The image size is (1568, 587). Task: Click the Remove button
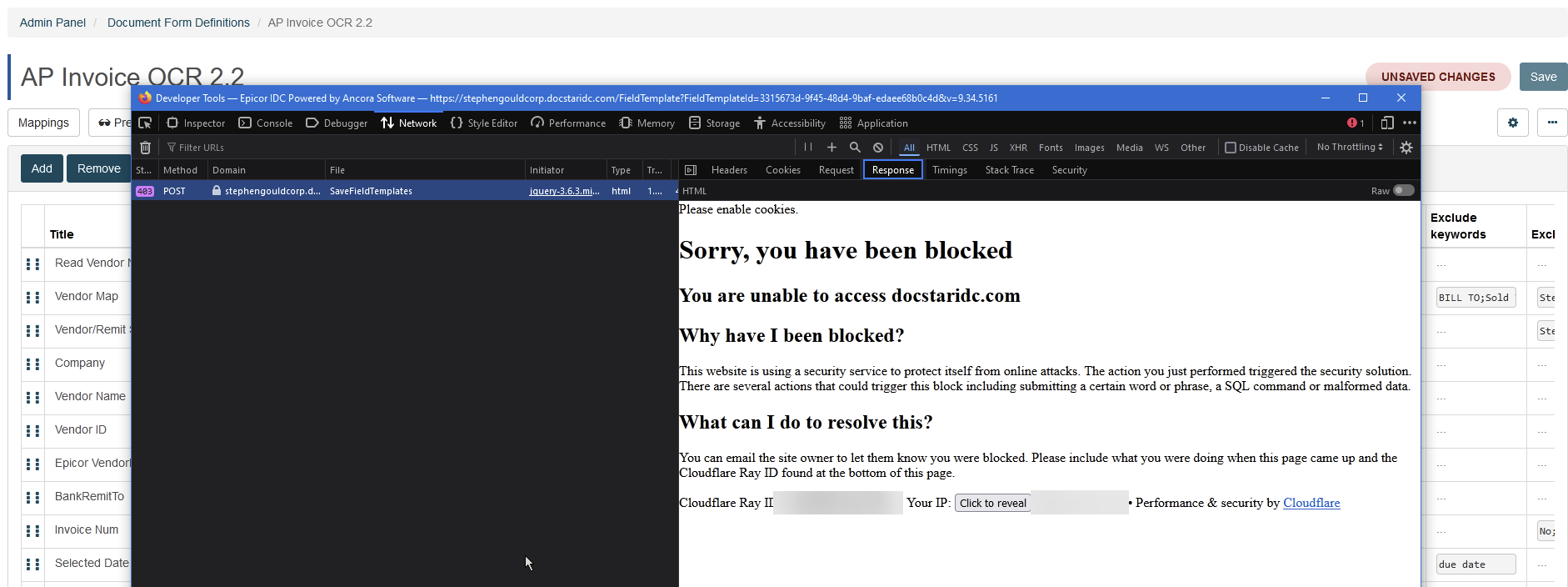pyautogui.click(x=98, y=168)
